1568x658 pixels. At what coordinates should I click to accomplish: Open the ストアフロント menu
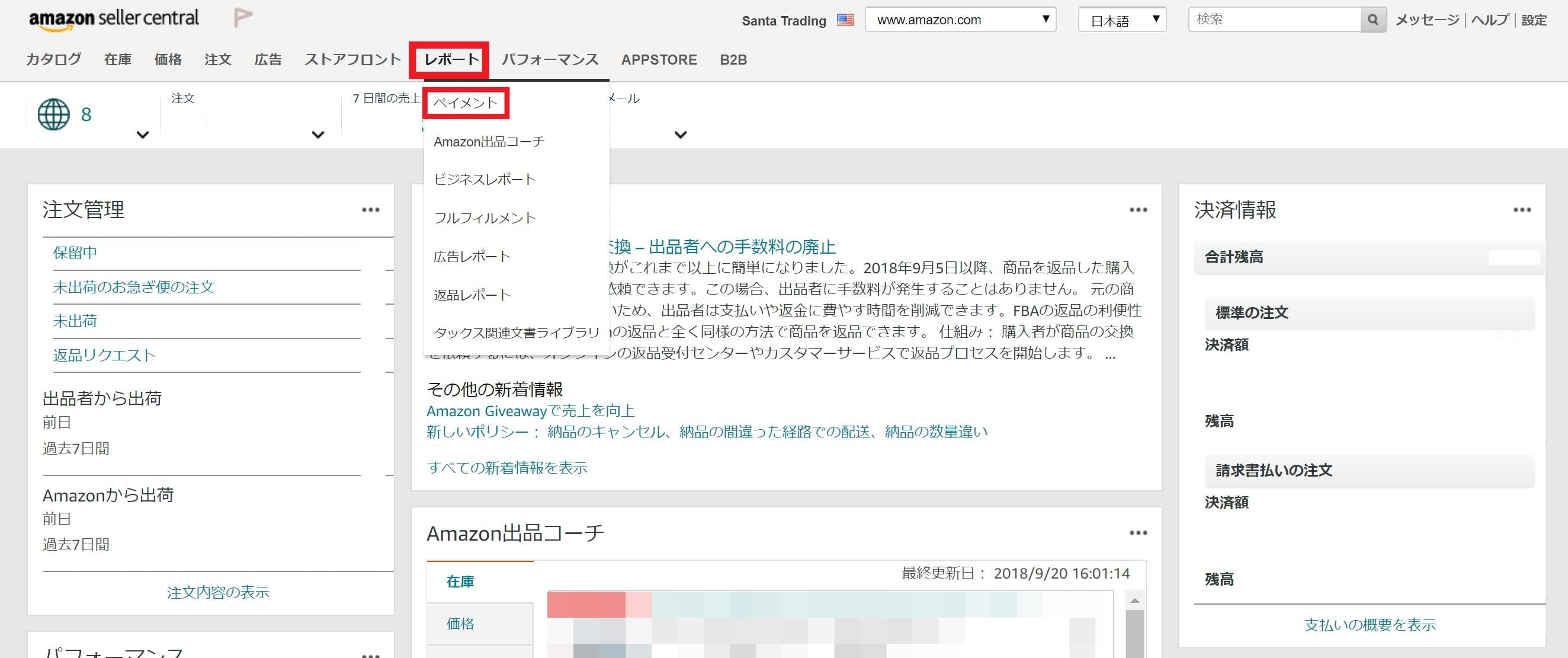pyautogui.click(x=353, y=59)
